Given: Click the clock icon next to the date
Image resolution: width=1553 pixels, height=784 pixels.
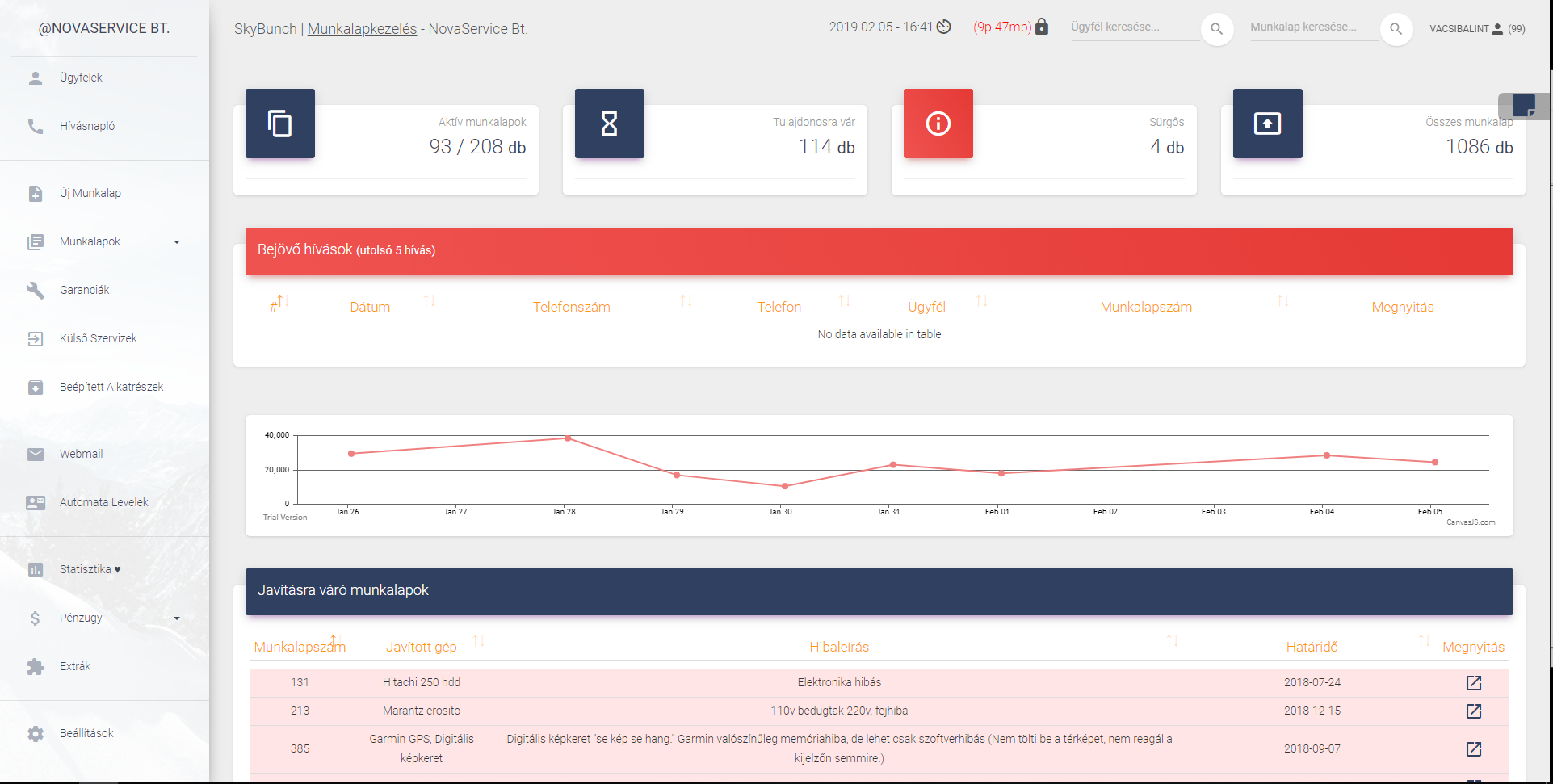Looking at the screenshot, I should (x=943, y=27).
